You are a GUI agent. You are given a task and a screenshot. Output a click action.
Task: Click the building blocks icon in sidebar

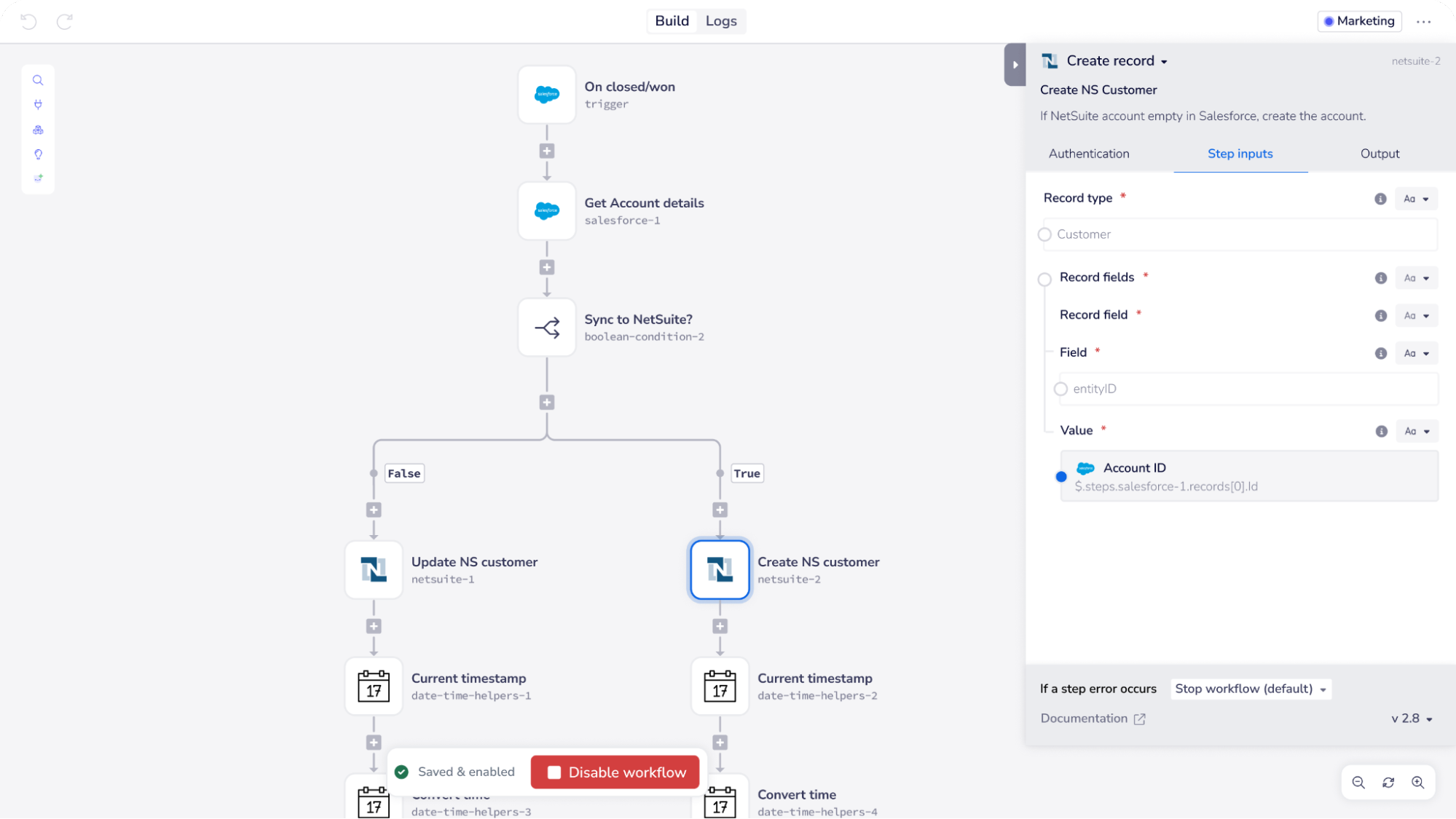tap(38, 130)
